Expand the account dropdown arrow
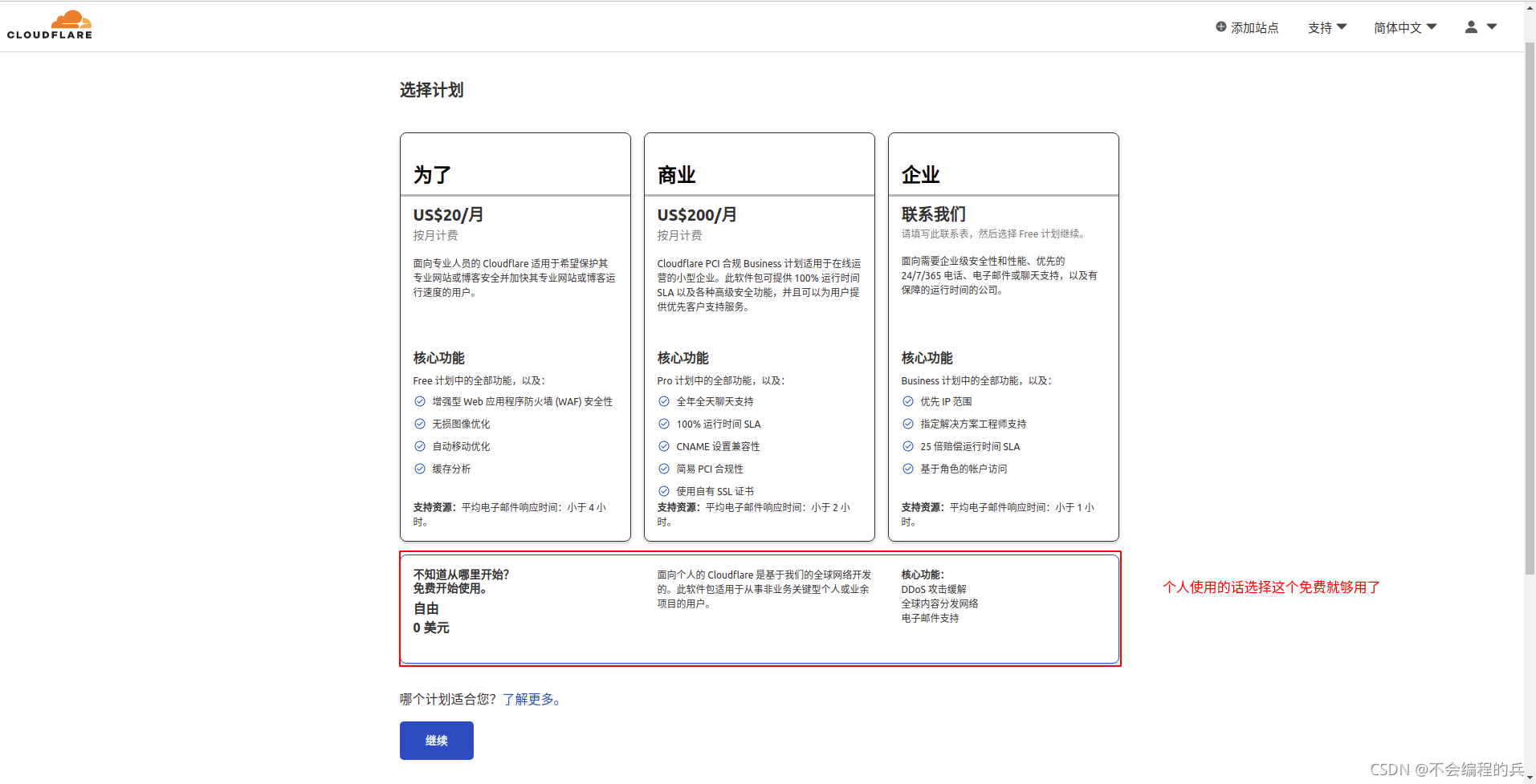The height and width of the screenshot is (784, 1536). coord(1492,27)
